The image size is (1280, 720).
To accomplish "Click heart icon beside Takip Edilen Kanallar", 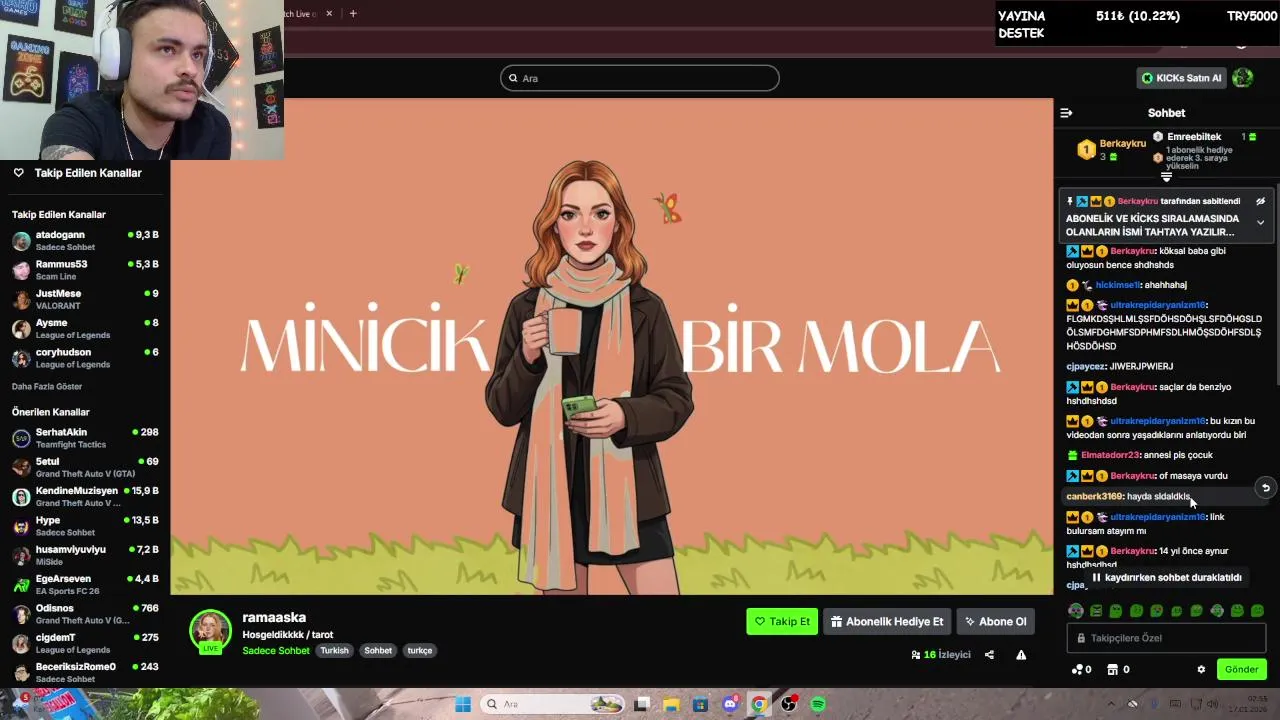I will (x=18, y=172).
